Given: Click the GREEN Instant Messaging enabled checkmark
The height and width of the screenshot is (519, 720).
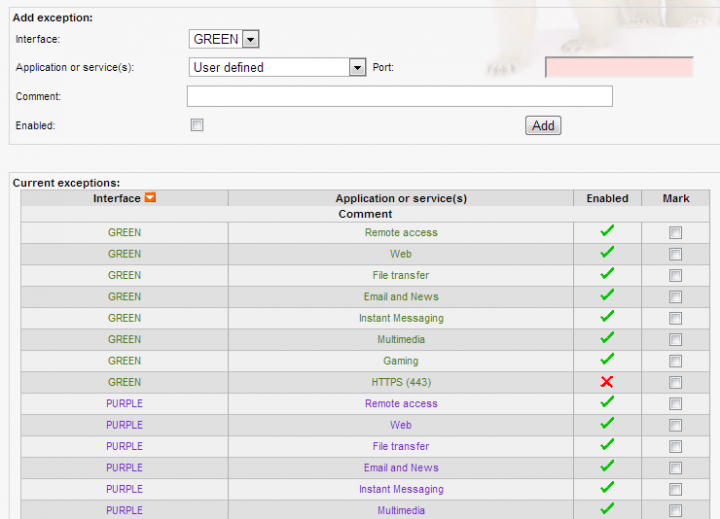Looking at the screenshot, I should tap(606, 318).
